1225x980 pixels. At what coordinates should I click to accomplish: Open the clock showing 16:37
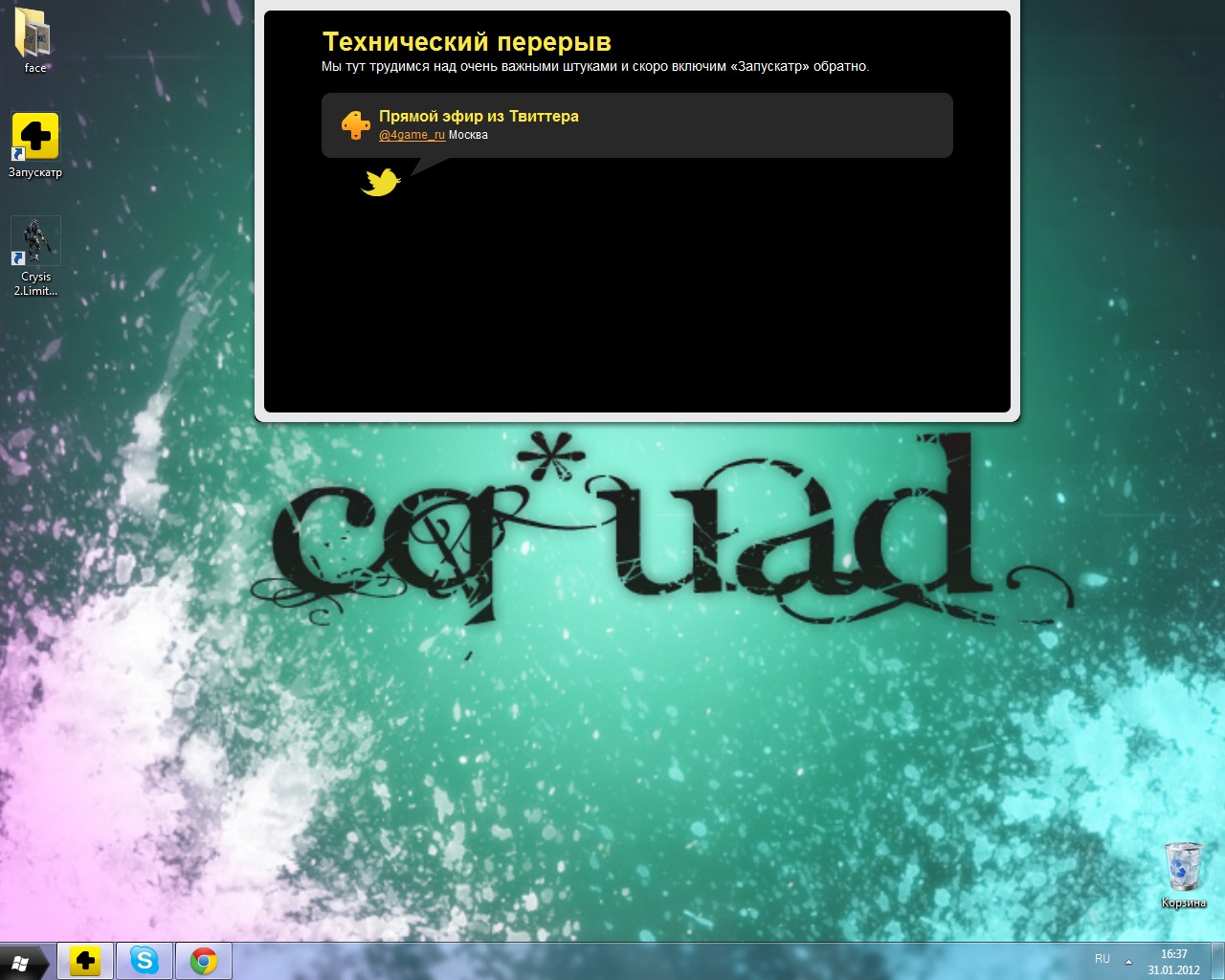coord(1173,954)
